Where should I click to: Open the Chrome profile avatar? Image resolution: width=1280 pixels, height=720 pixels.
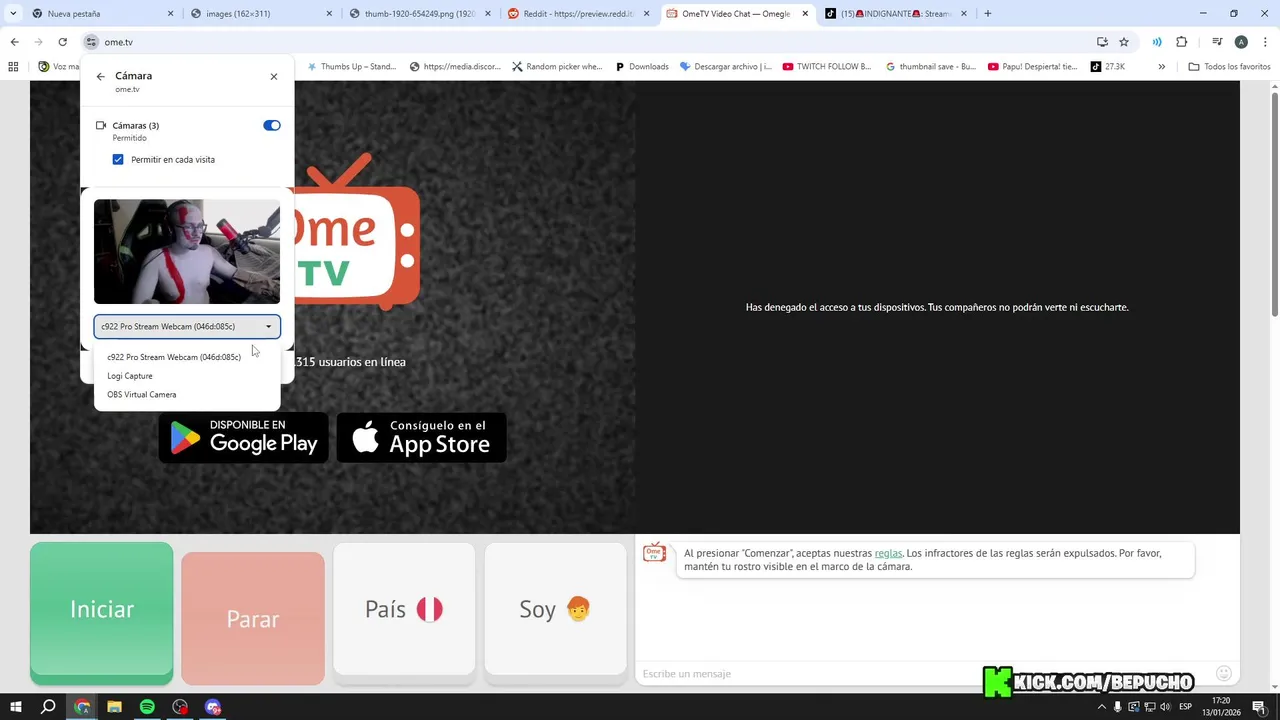coord(1241,42)
